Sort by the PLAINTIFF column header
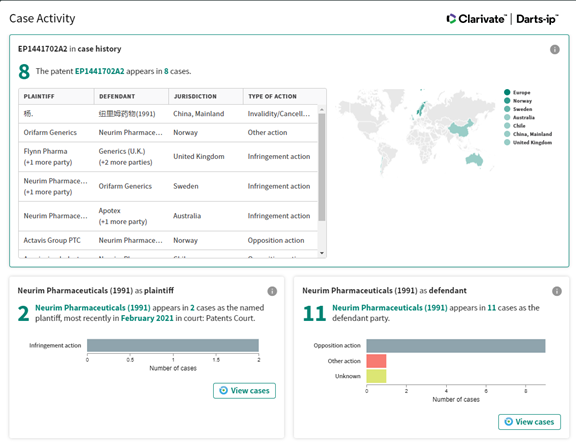 pos(56,97)
